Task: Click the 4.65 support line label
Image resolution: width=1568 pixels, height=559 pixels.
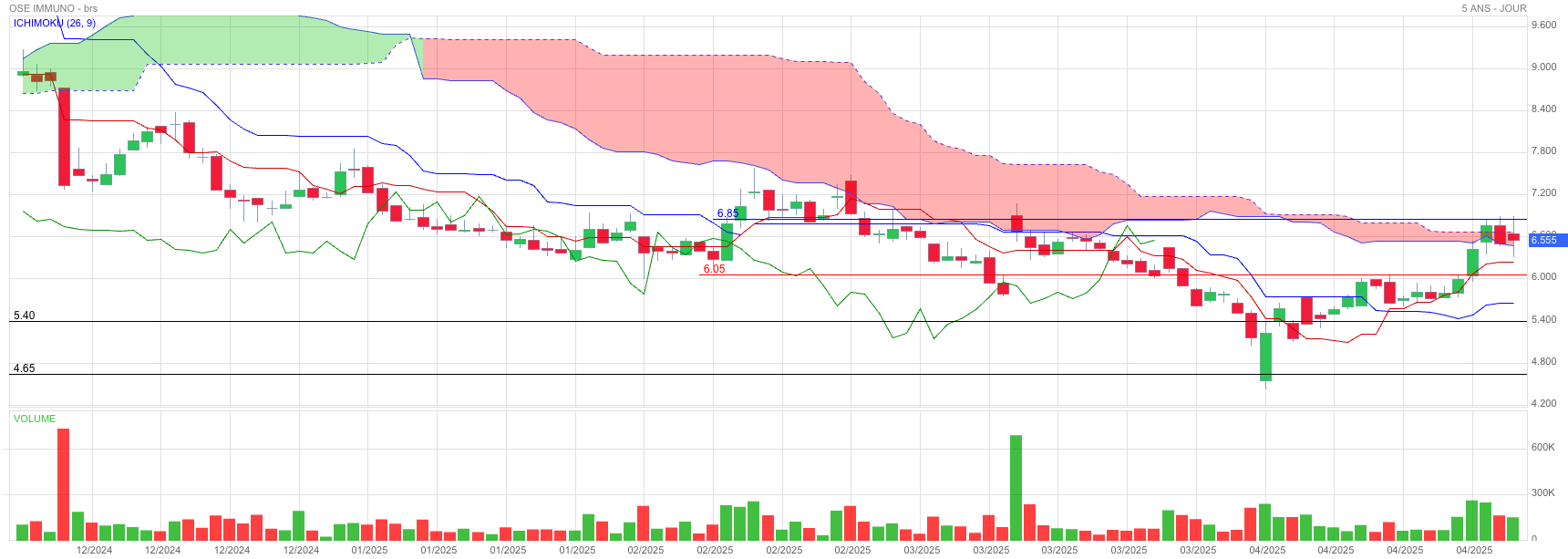Action: pyautogui.click(x=24, y=368)
